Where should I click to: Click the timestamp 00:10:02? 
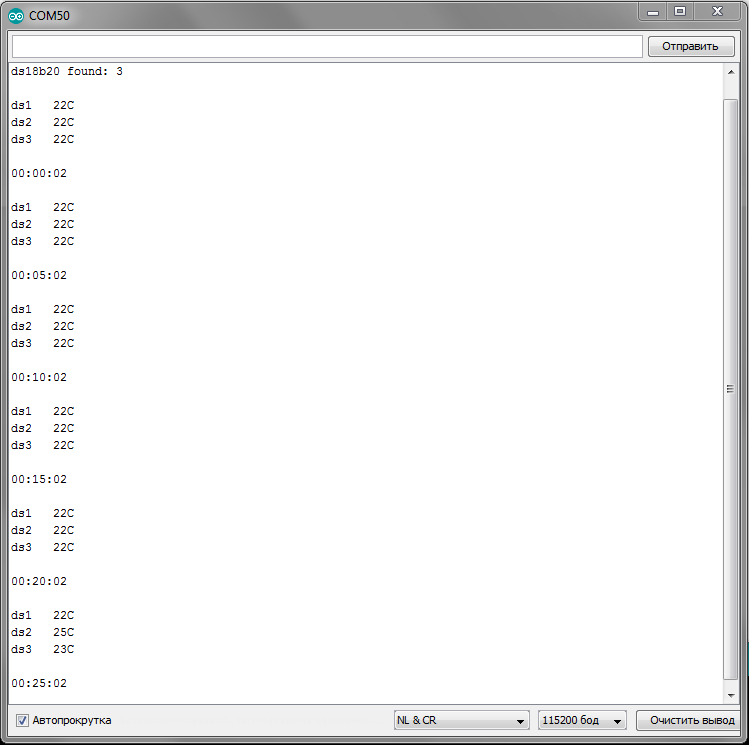[39, 377]
